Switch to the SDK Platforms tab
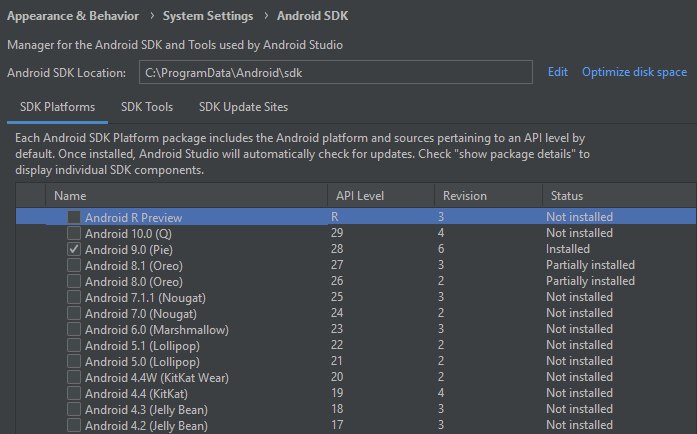This screenshot has width=697, height=434. coord(57,107)
